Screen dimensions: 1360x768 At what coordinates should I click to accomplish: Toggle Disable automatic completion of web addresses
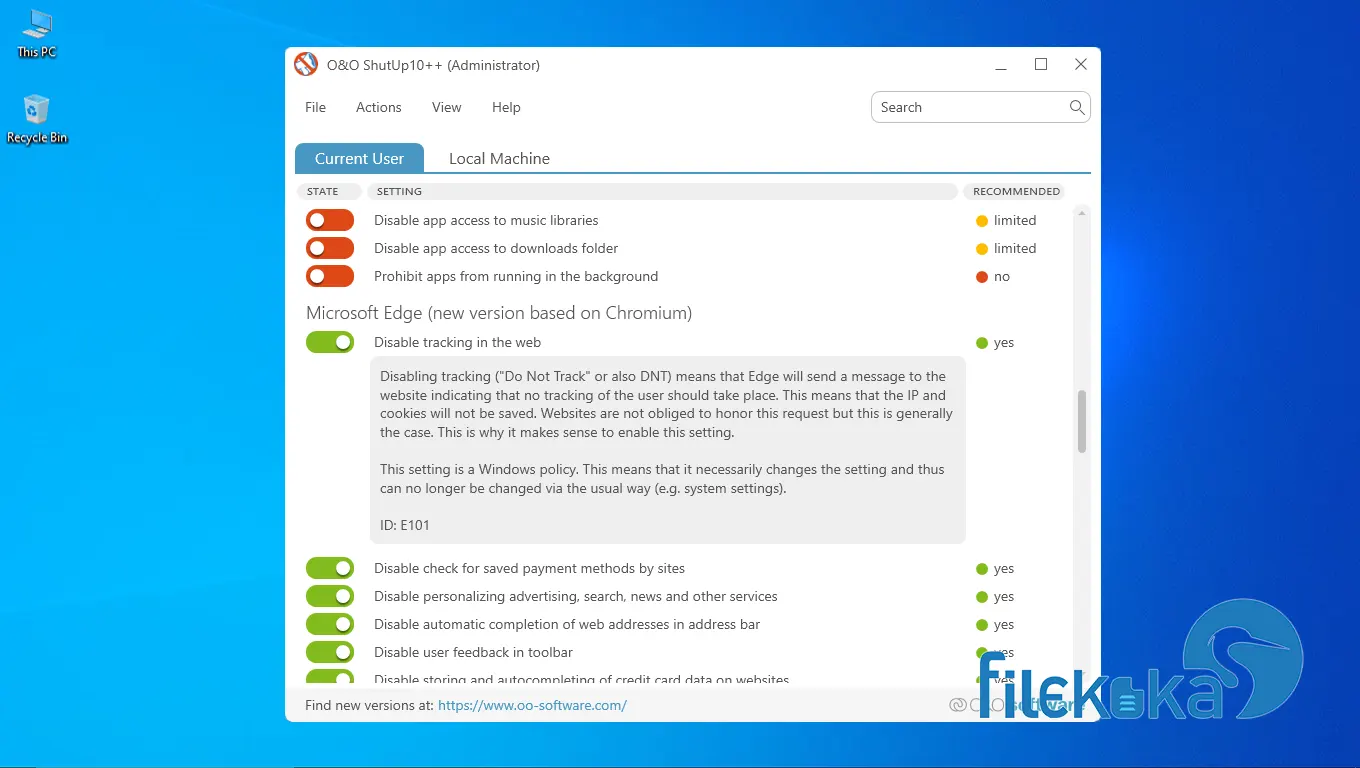pyautogui.click(x=330, y=624)
